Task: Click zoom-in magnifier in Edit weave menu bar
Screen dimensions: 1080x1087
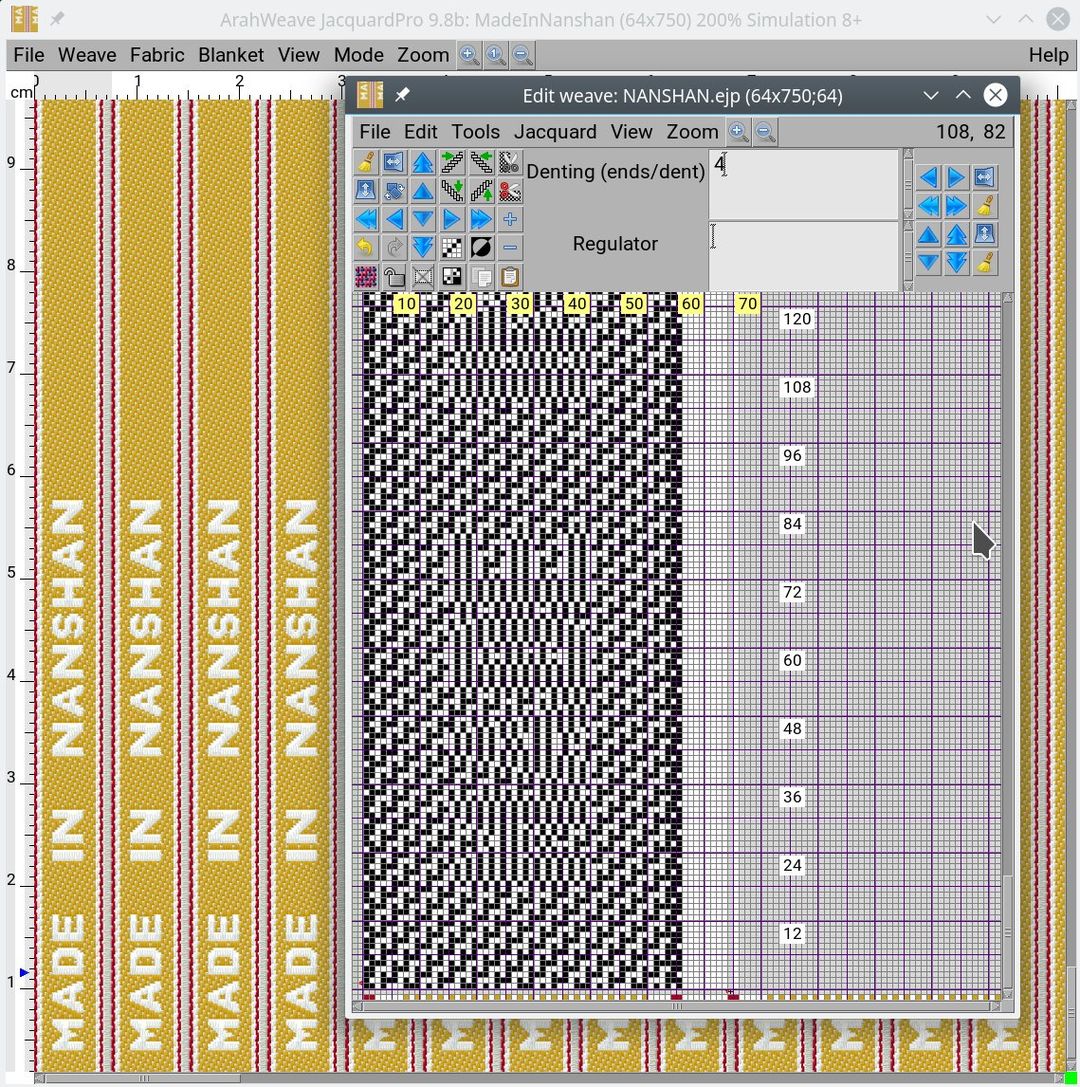Action: 739,132
